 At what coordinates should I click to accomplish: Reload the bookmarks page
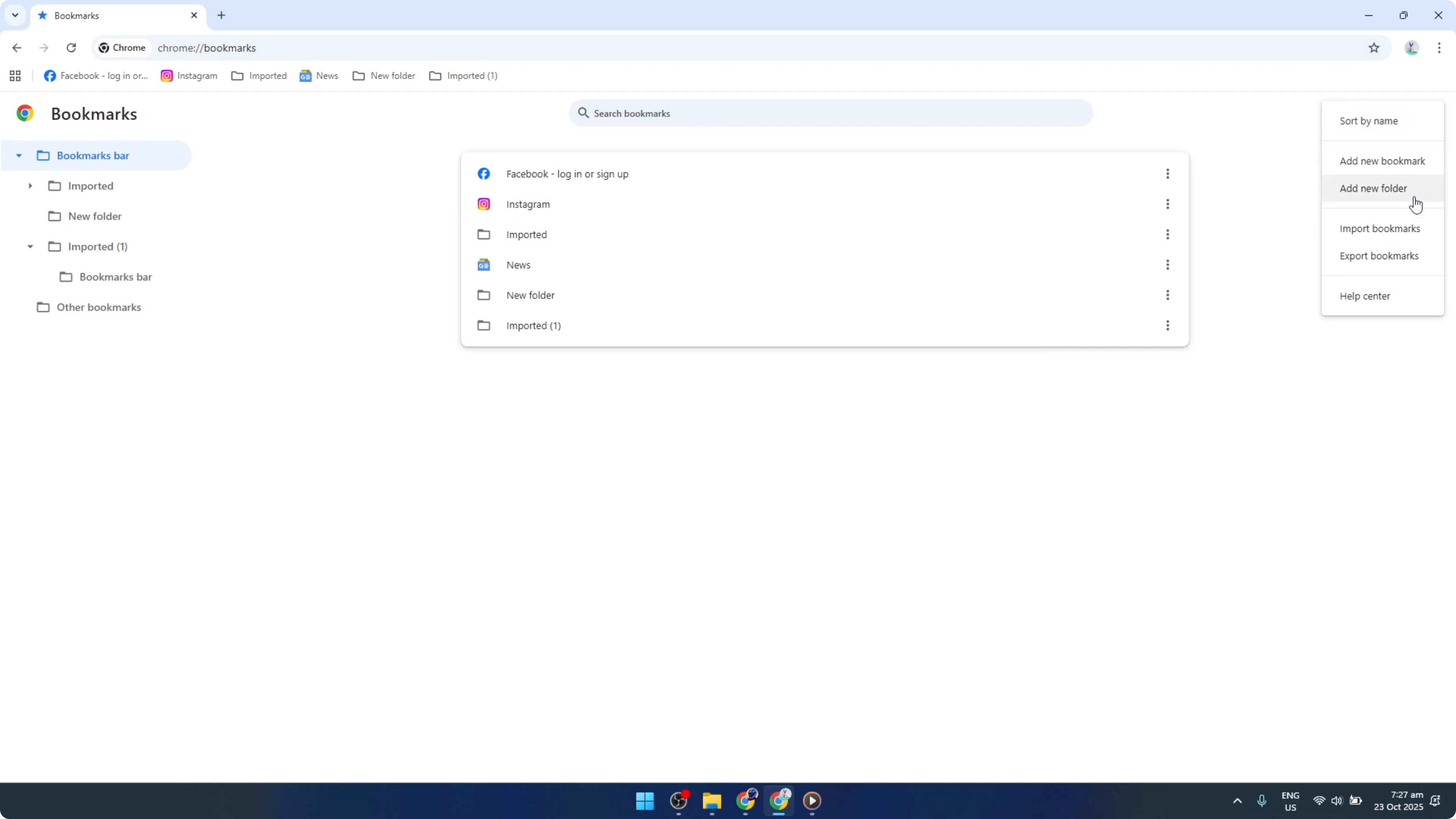71,48
